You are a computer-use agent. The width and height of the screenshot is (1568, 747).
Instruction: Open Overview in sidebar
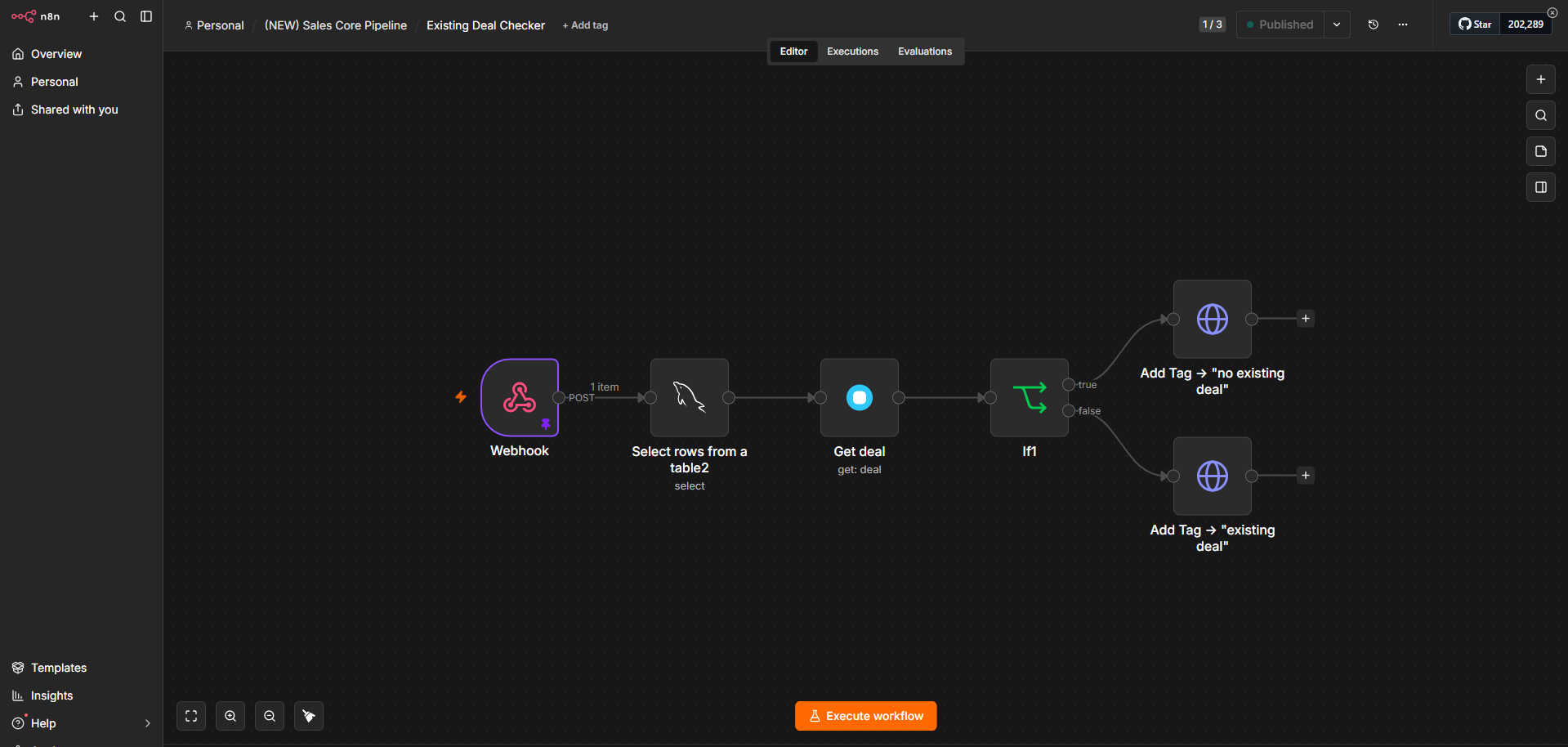(82, 54)
